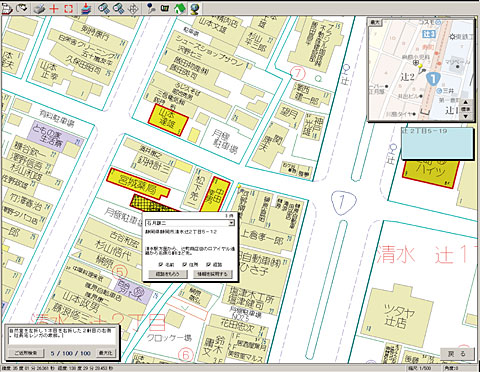Click the first satellite search icon

click(104, 8)
